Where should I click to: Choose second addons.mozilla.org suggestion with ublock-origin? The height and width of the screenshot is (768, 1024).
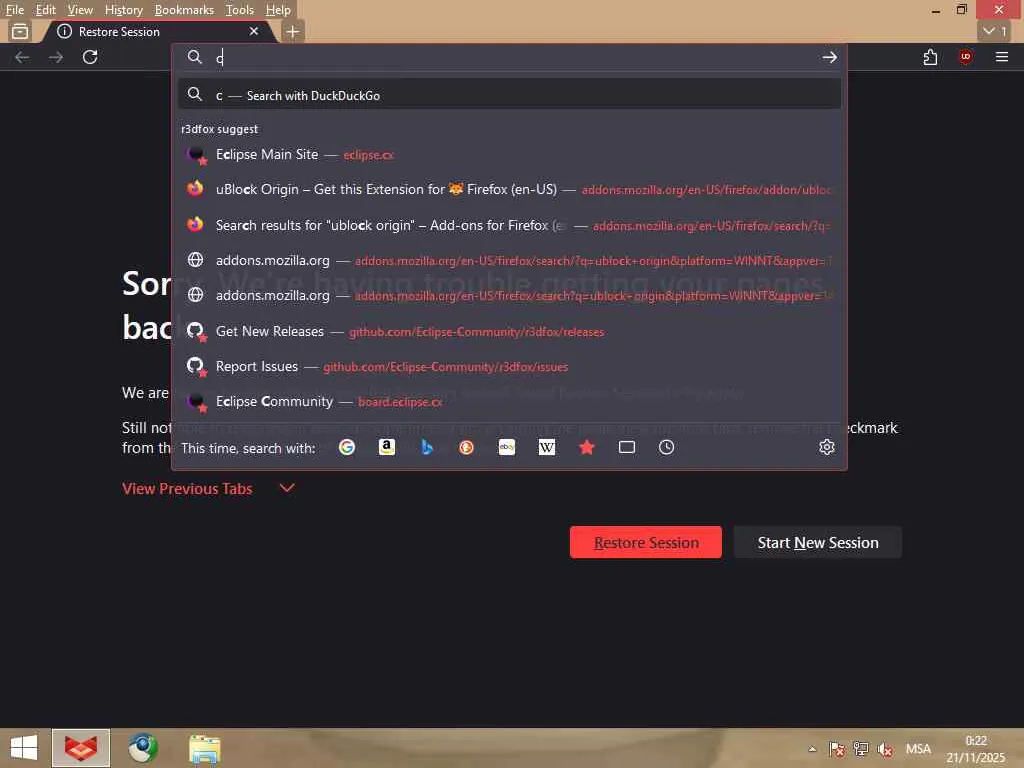(x=509, y=296)
